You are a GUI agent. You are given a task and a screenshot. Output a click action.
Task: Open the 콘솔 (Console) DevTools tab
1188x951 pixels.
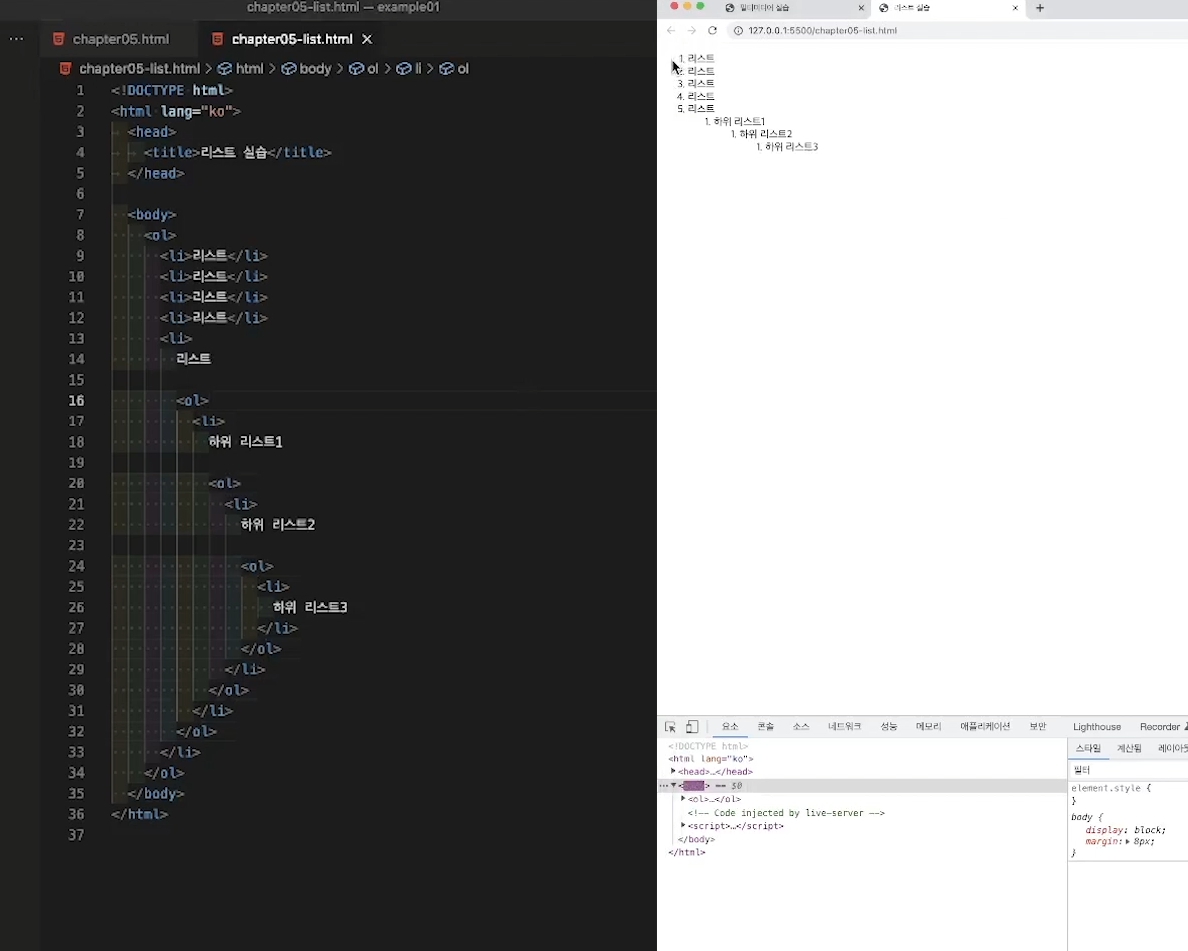point(766,727)
